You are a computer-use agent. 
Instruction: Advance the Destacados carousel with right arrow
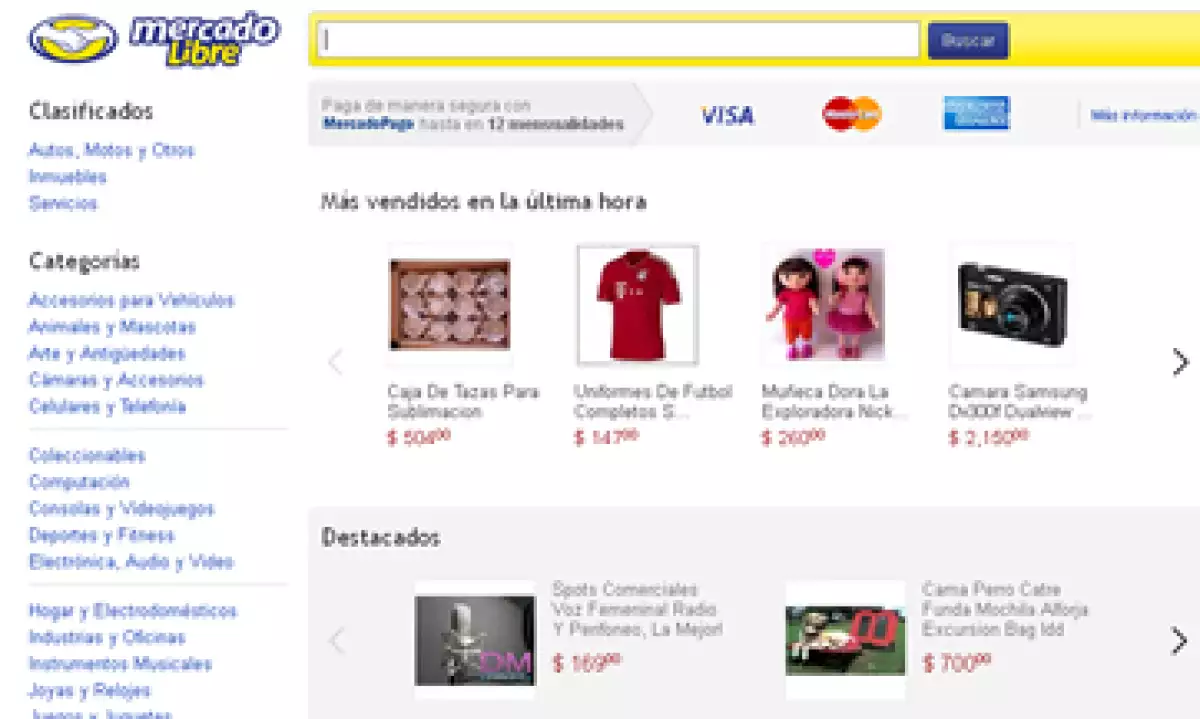point(1180,641)
